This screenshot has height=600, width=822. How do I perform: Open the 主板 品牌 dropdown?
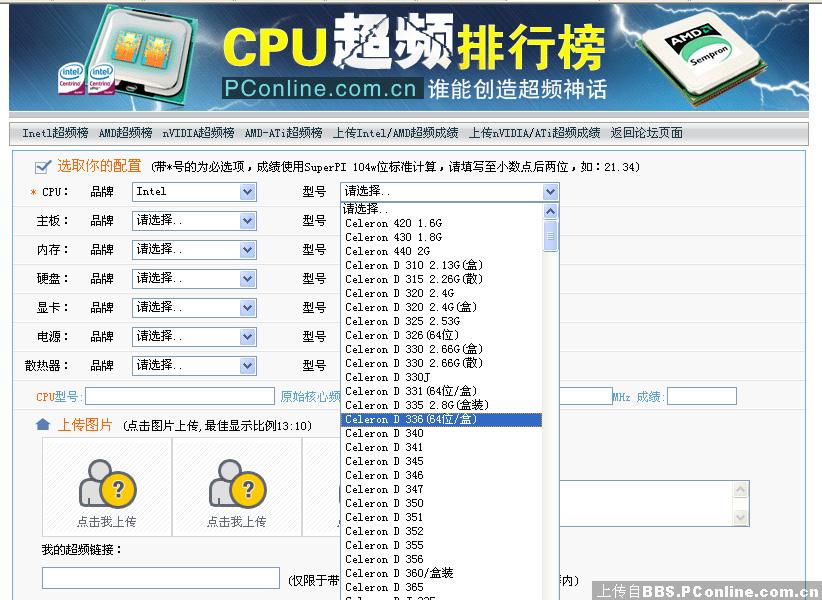[194, 221]
